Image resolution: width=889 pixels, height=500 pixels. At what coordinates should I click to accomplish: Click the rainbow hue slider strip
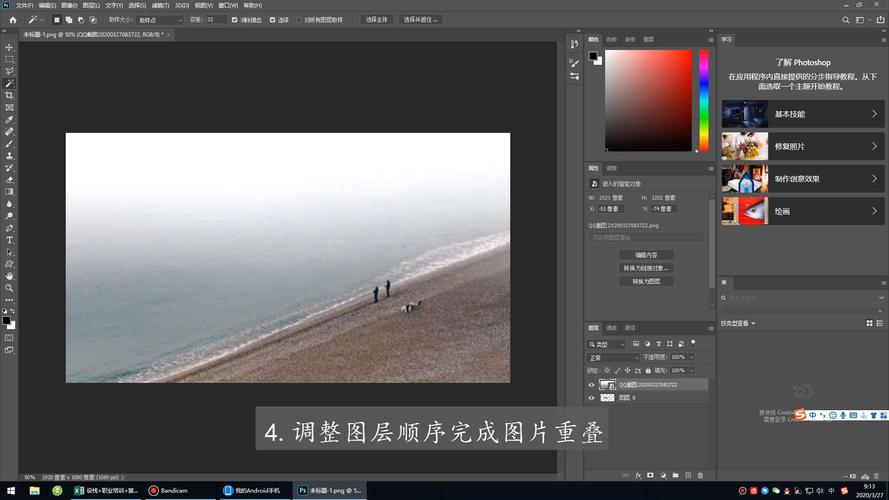click(x=704, y=100)
